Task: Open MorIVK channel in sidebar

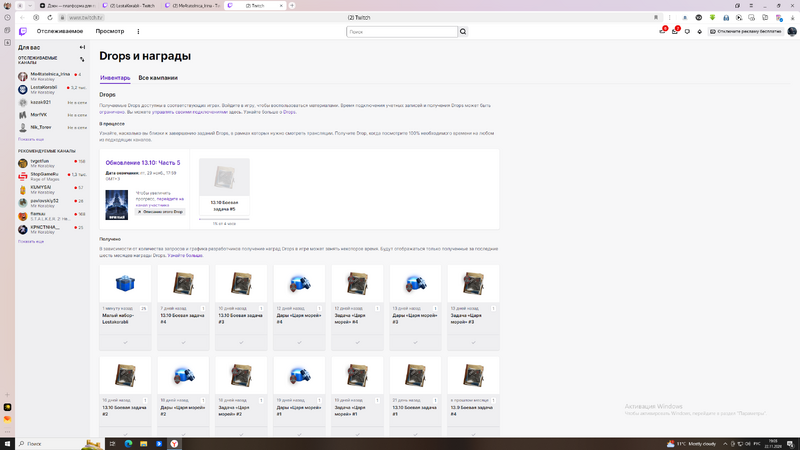Action: (51, 115)
